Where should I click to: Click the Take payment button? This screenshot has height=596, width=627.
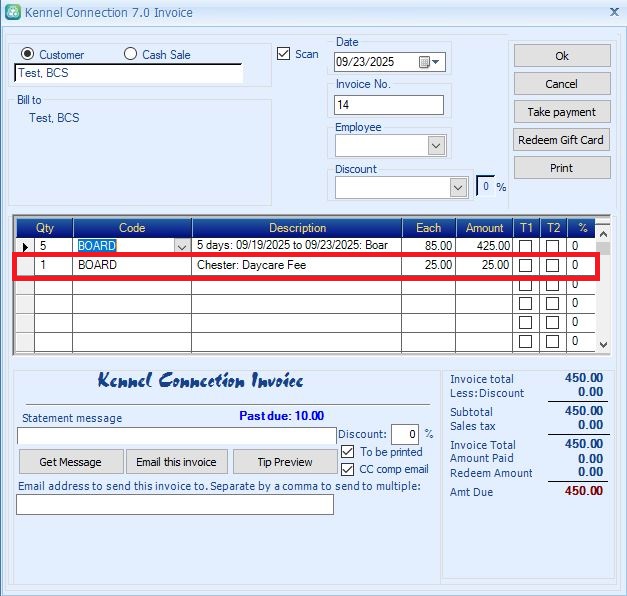pos(562,112)
